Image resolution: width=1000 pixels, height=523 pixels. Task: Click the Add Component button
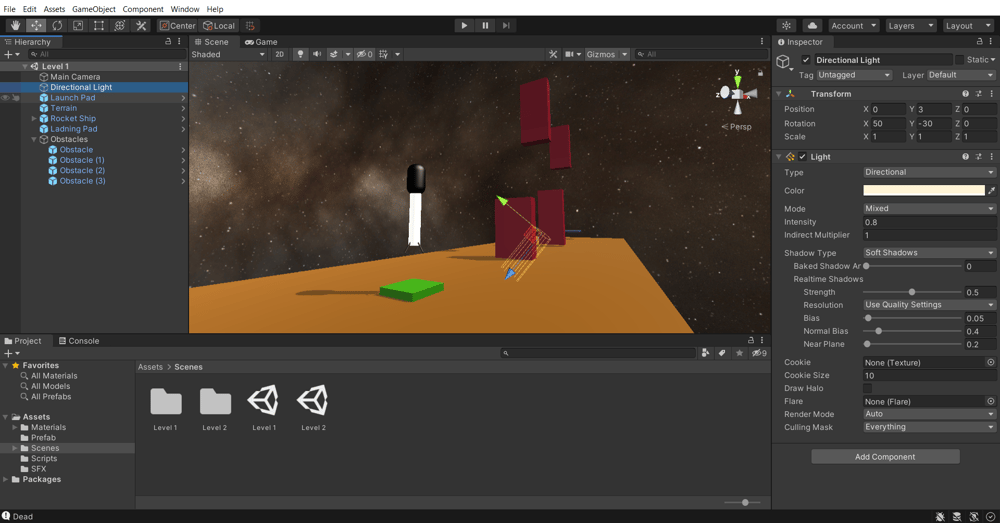[x=885, y=457]
